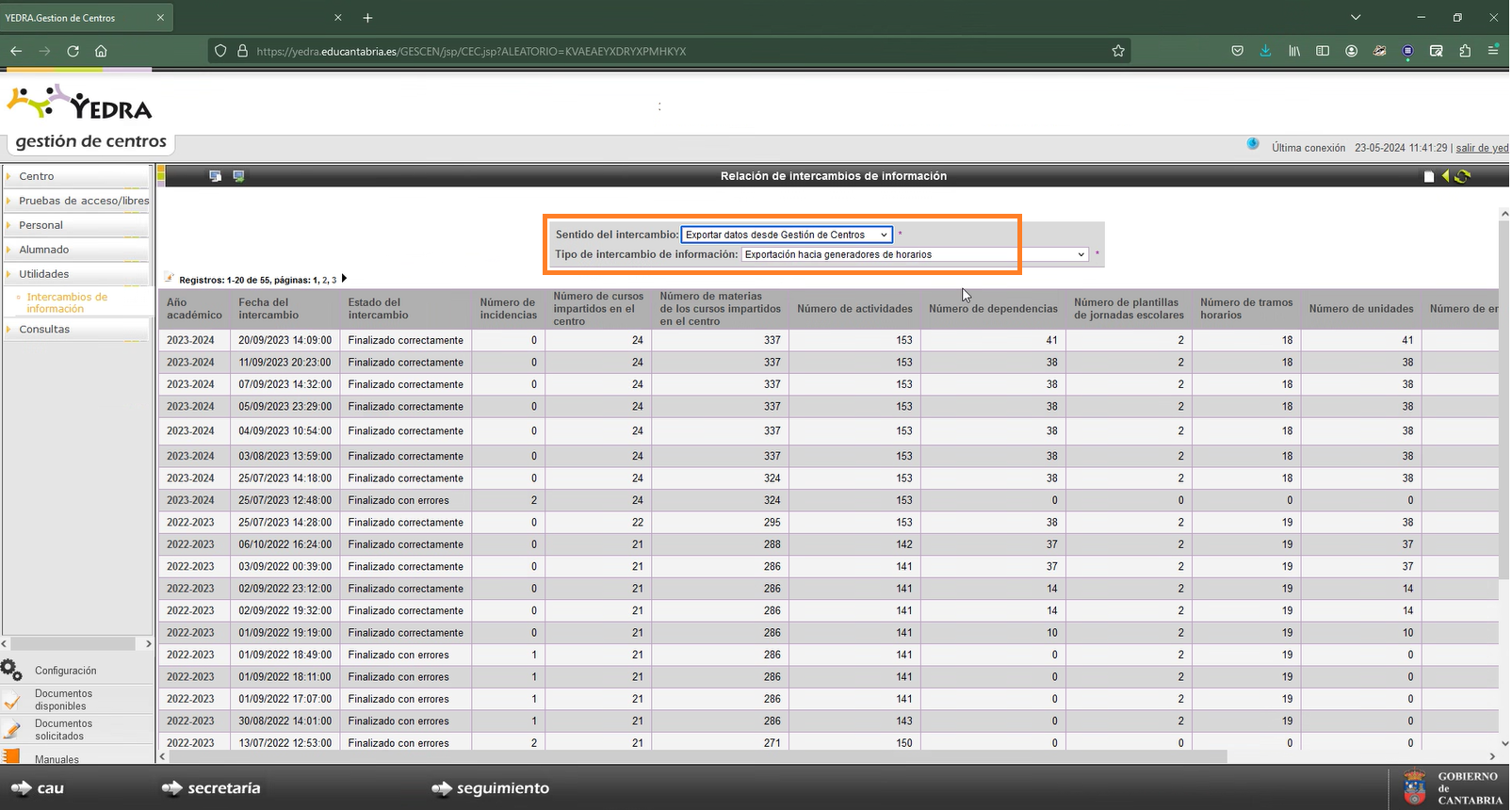Open the seguimiento tab at bottom

pos(490,787)
